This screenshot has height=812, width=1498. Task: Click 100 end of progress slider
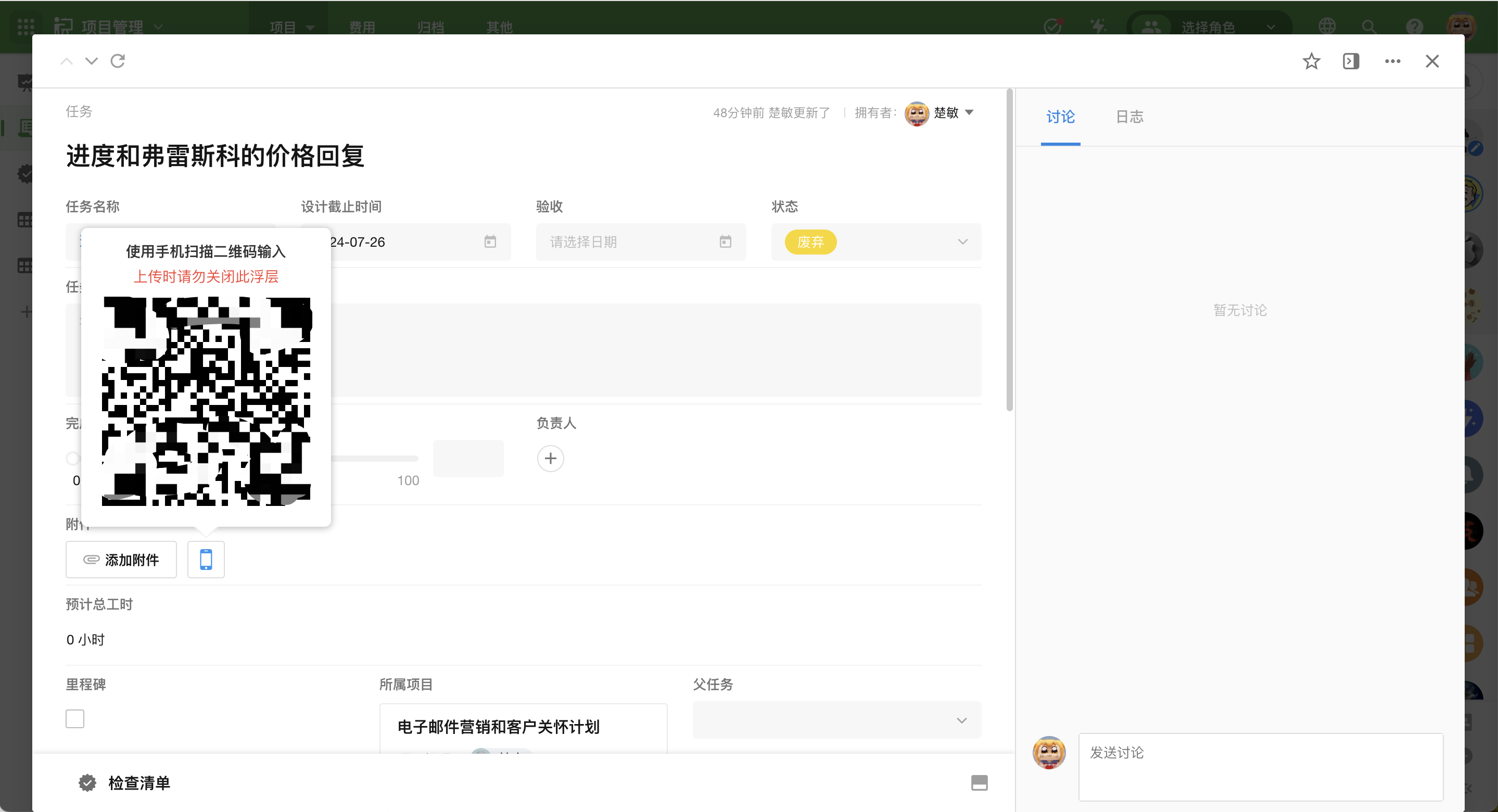tap(408, 480)
